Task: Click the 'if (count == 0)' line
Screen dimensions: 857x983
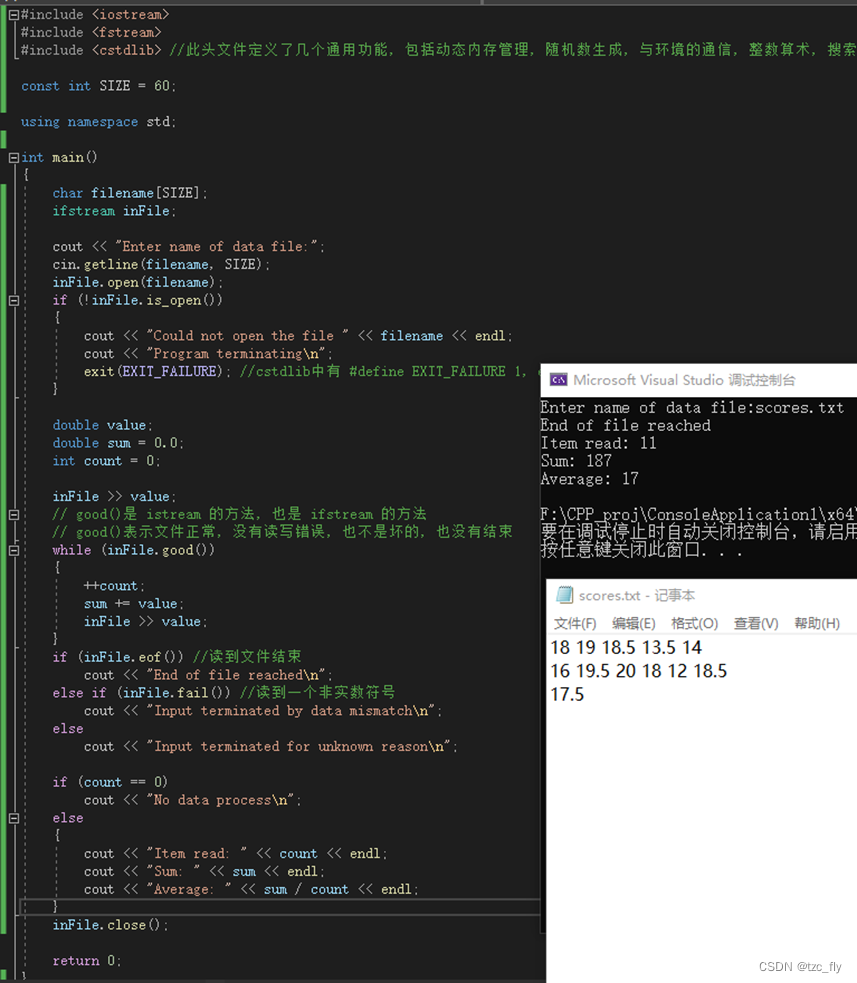Action: pos(110,782)
